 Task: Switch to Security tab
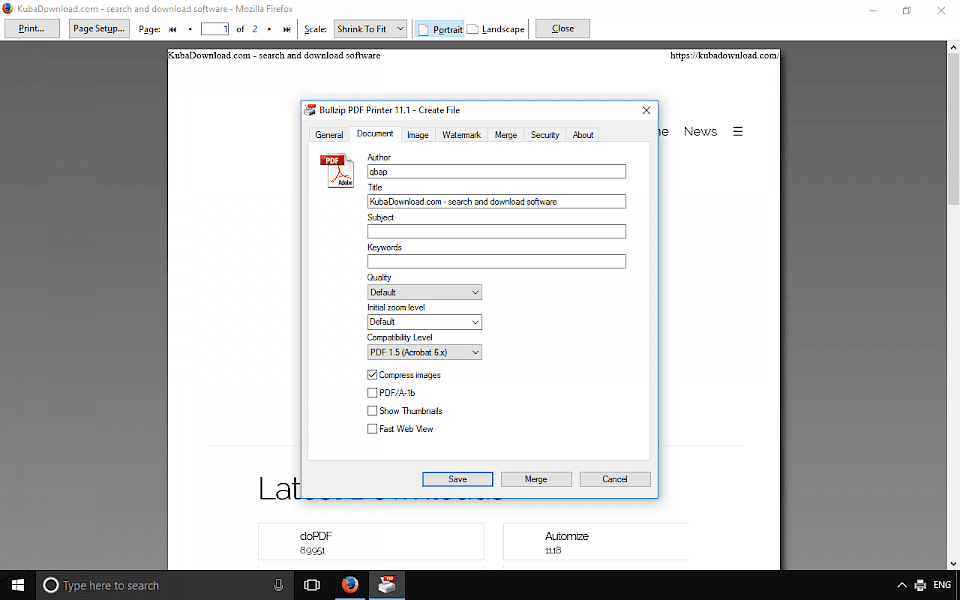pyautogui.click(x=545, y=135)
